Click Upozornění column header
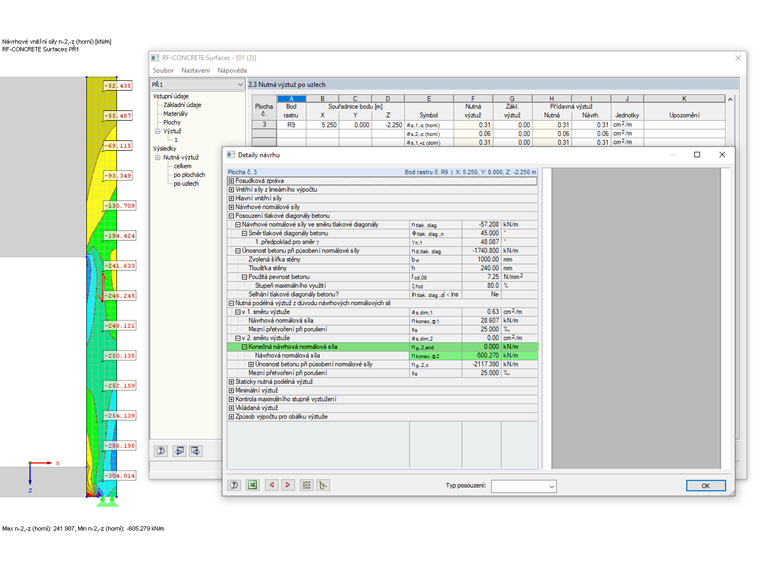This screenshot has height=570, width=760. pyautogui.click(x=684, y=115)
